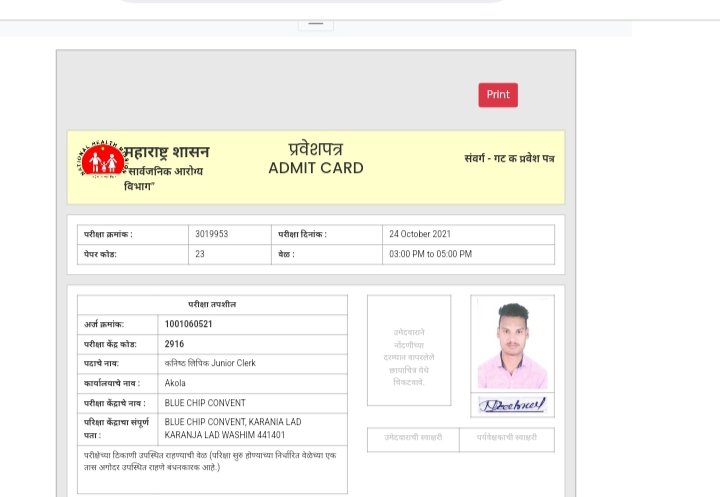This screenshot has width=720, height=497.
Task: Click the महाराष्ट्र शासन heading text
Action: pyautogui.click(x=167, y=152)
